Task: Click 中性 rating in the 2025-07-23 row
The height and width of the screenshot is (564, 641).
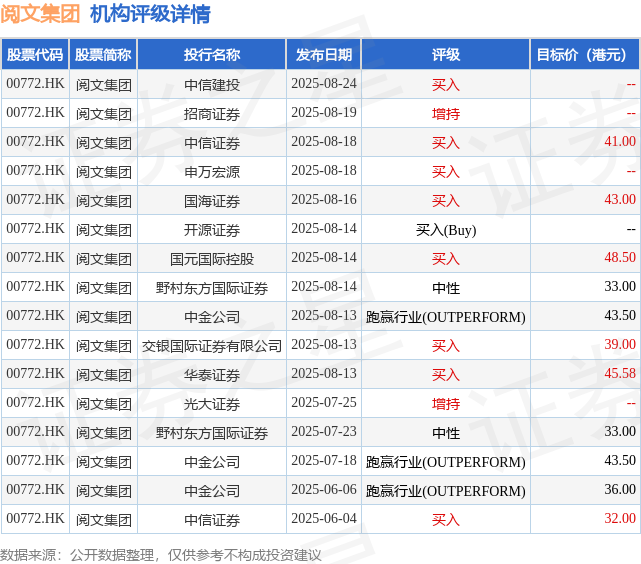Action: (x=446, y=433)
